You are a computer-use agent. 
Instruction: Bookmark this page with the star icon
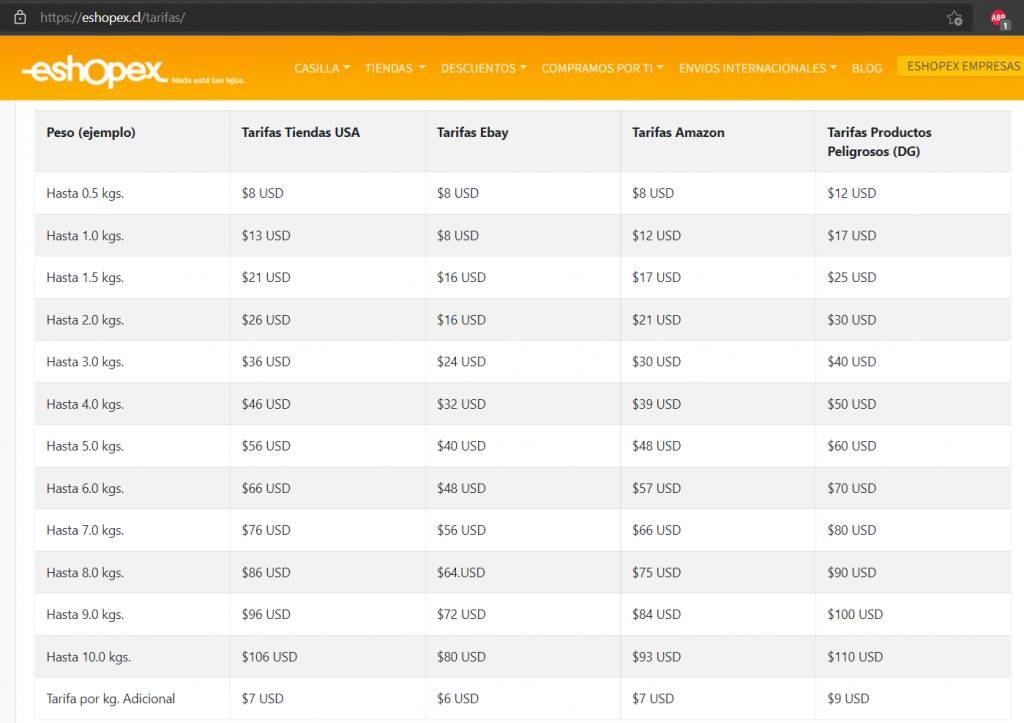coord(954,18)
